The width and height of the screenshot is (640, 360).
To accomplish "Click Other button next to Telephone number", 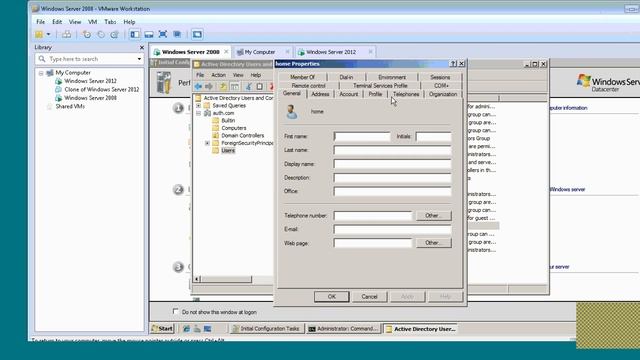I will (433, 216).
